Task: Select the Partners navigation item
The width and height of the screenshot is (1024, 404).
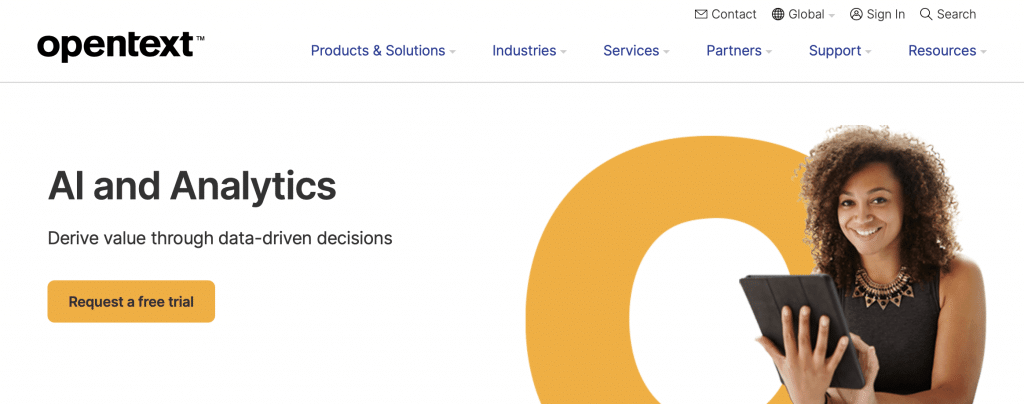Action: 733,50
